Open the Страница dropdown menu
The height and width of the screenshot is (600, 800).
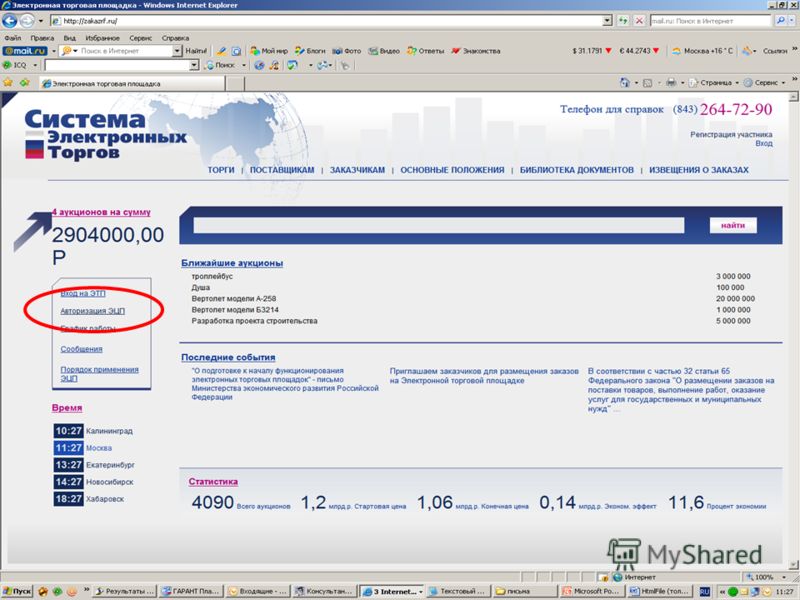pyautogui.click(x=714, y=83)
